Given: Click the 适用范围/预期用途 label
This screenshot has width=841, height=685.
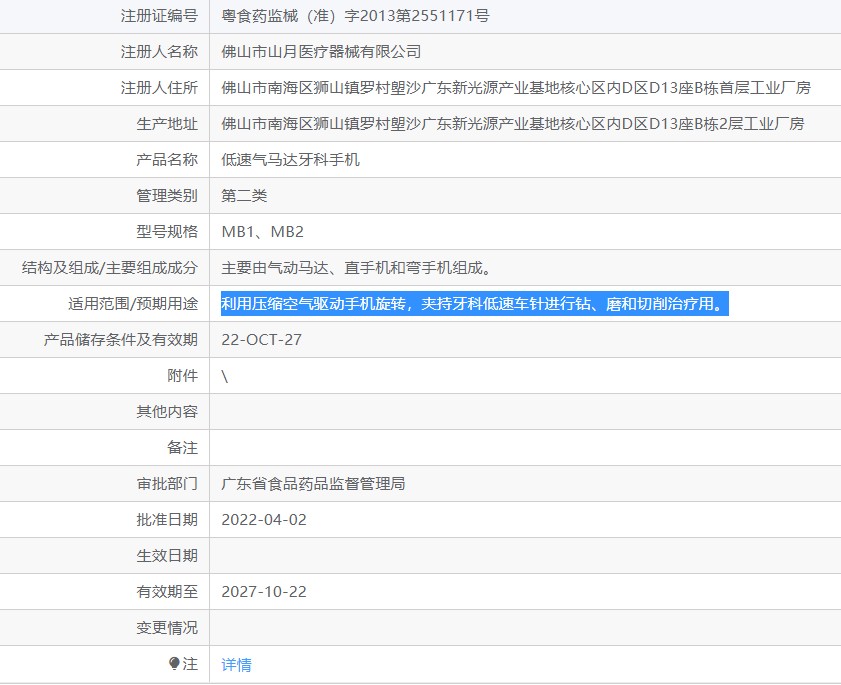Looking at the screenshot, I should click(133, 304).
